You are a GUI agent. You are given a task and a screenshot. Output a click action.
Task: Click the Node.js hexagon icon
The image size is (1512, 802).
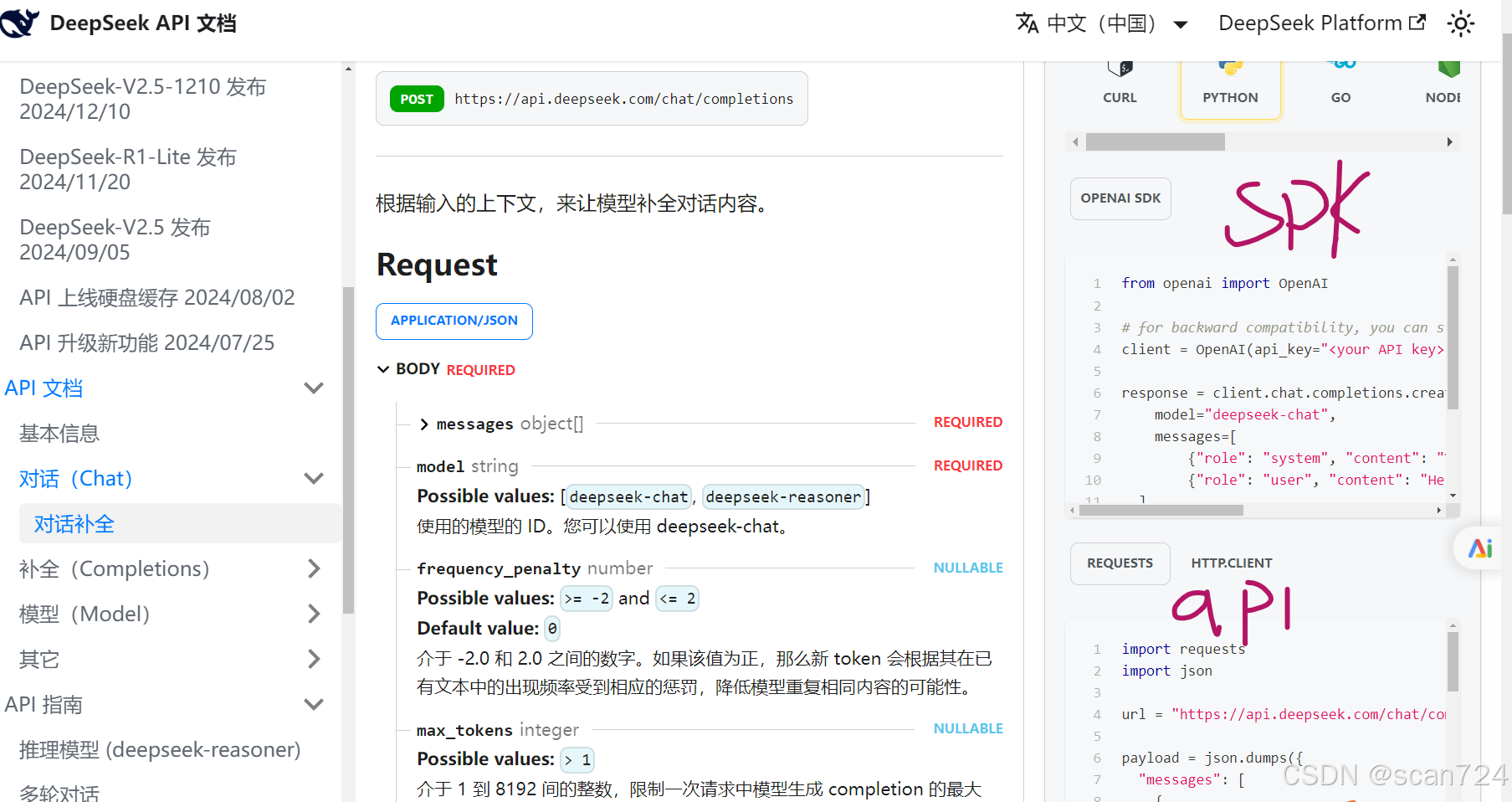tap(1448, 69)
